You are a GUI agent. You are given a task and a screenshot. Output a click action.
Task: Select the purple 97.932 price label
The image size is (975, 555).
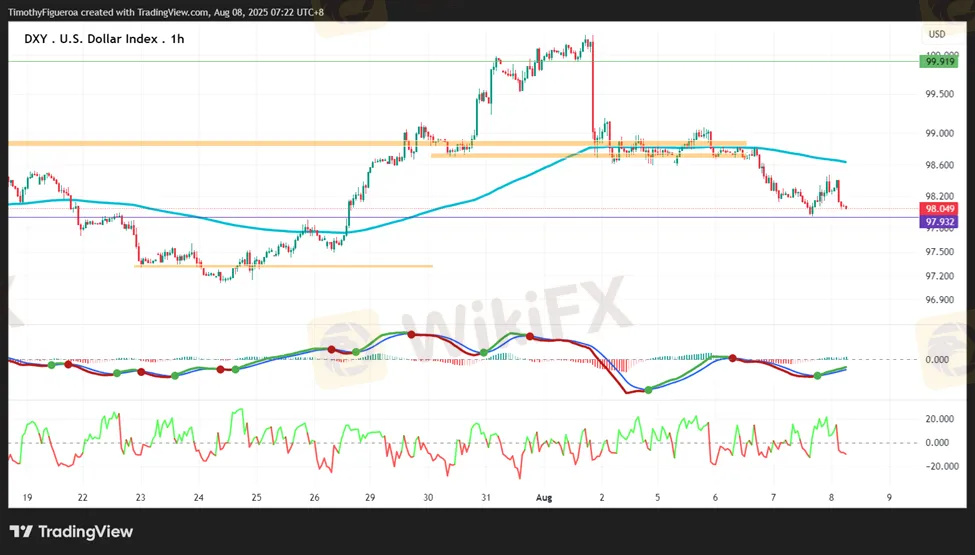point(939,222)
